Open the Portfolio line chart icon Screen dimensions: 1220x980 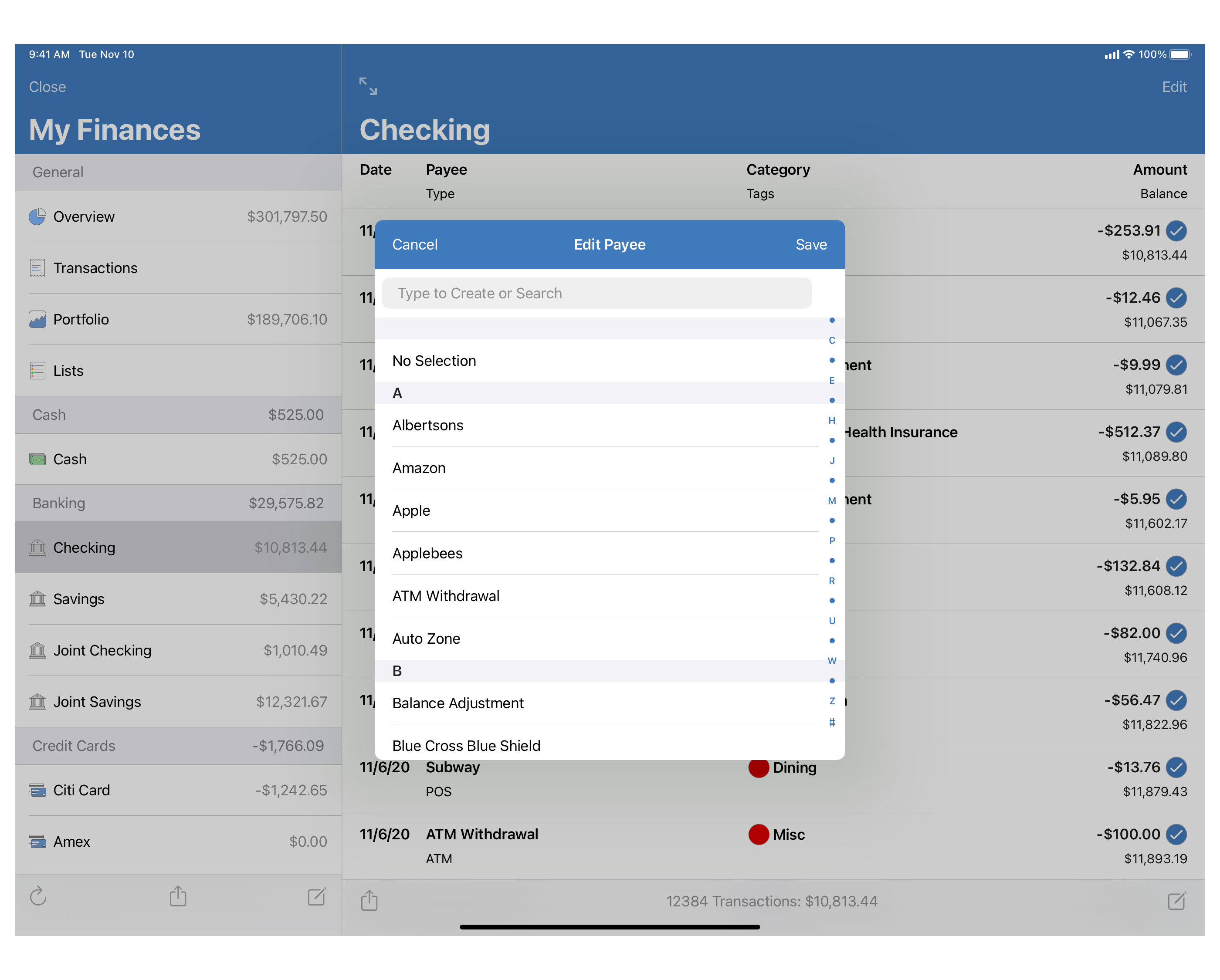37,319
